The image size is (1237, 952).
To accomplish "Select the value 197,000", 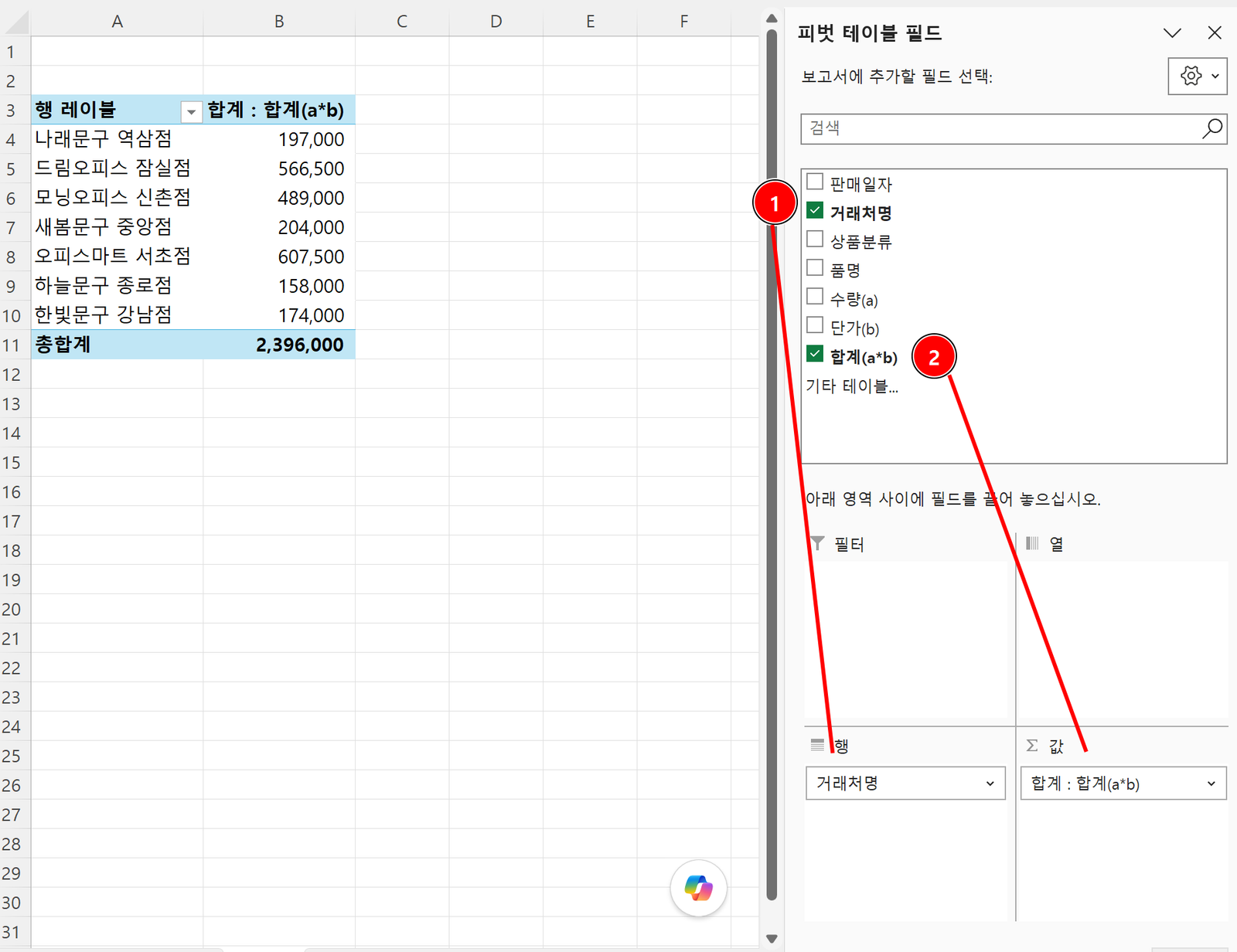I will pyautogui.click(x=279, y=139).
